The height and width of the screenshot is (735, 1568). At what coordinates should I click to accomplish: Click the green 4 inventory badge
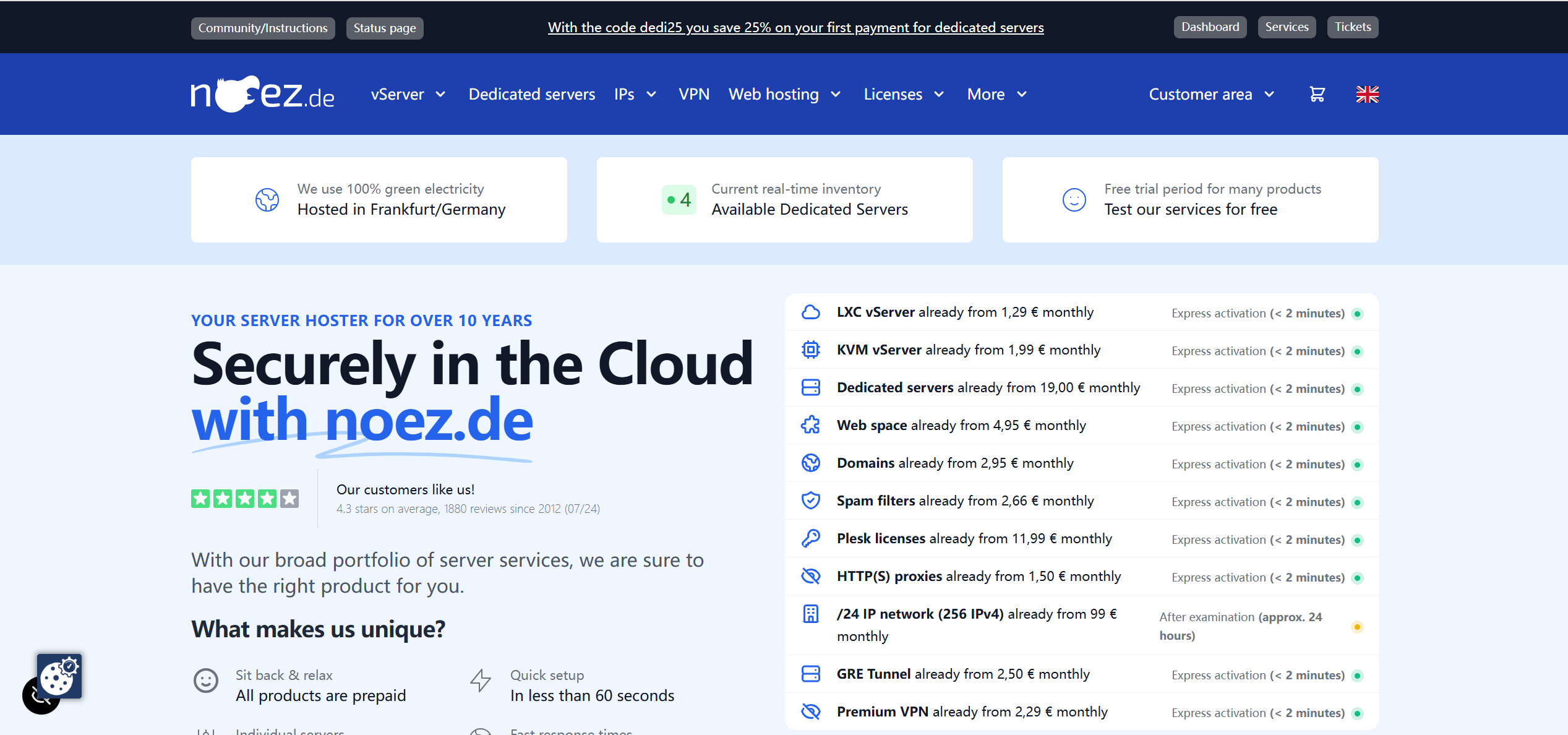[679, 200]
